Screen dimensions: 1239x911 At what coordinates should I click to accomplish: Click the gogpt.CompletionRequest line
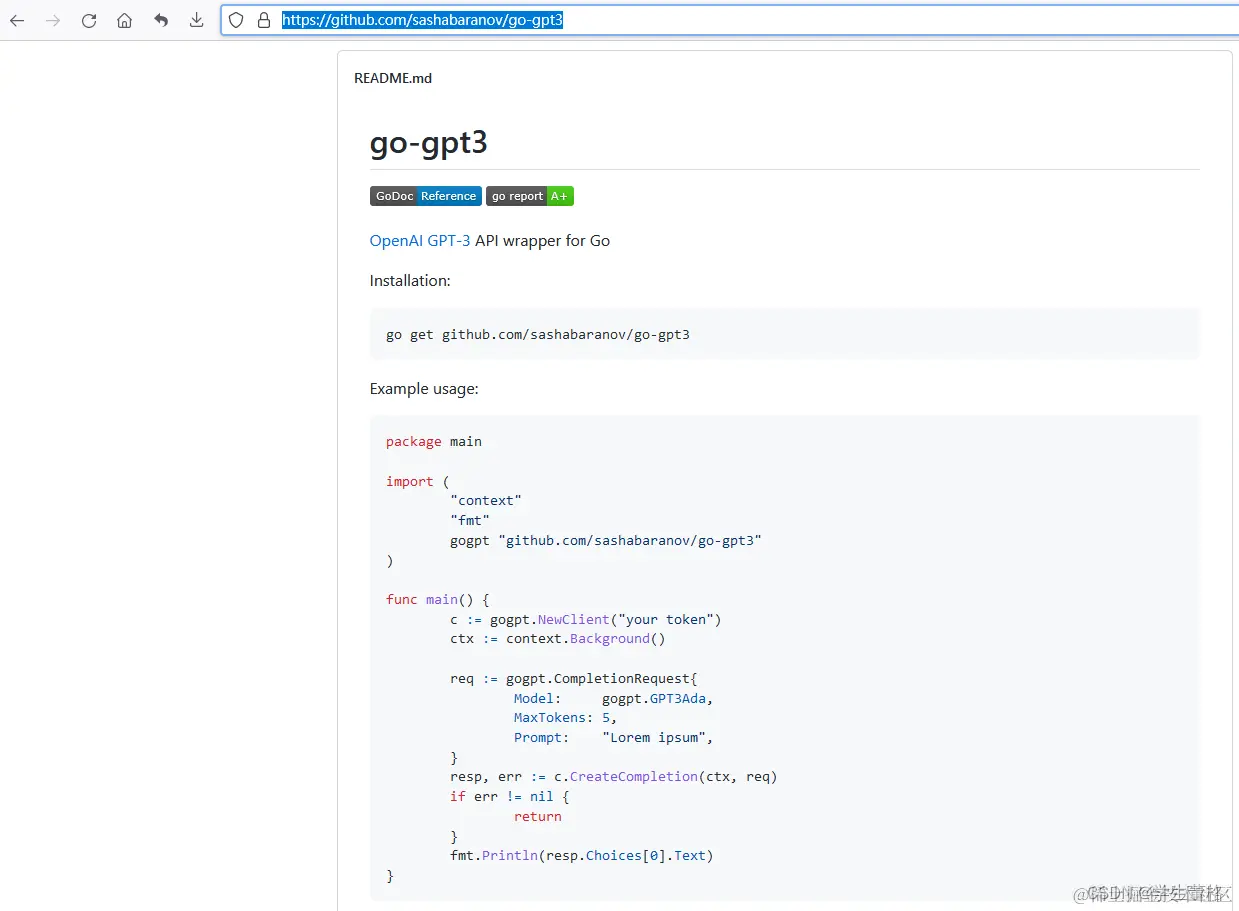pyautogui.click(x=574, y=678)
